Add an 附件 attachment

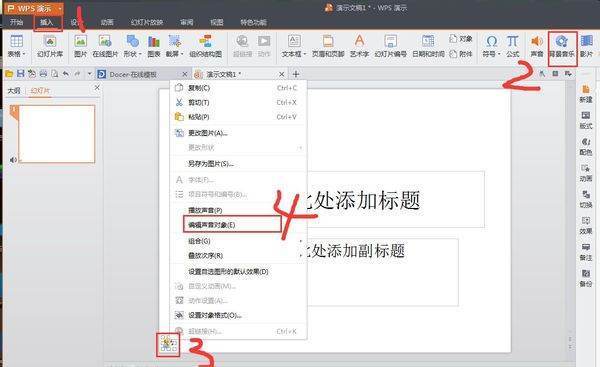[461, 54]
